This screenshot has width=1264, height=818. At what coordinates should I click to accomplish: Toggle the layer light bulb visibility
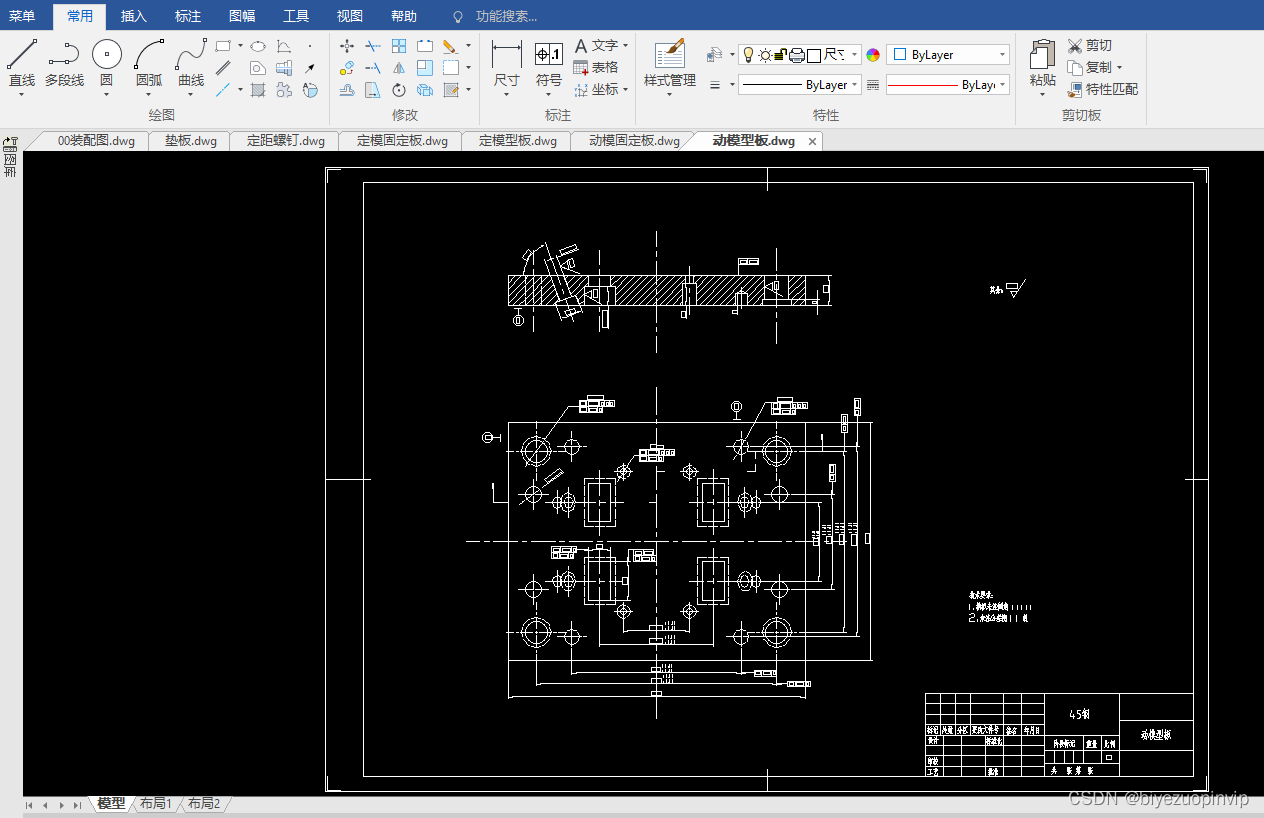point(748,54)
